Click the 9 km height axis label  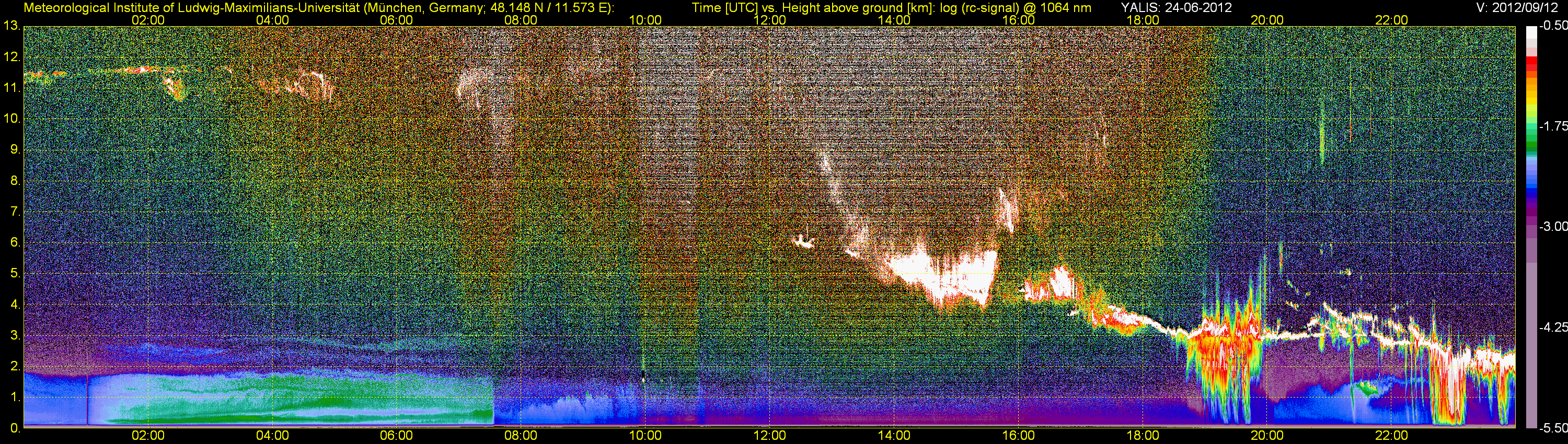click(x=15, y=149)
